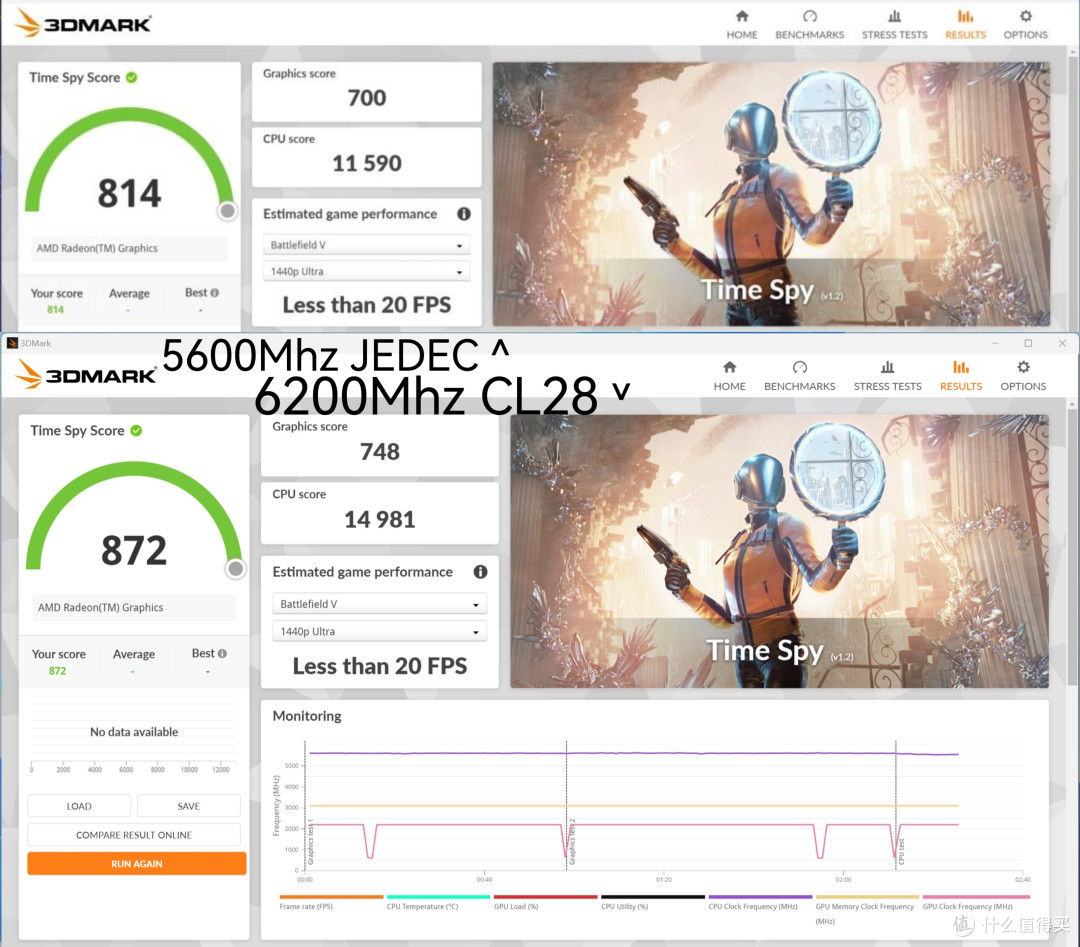Expand Battlefield V dropdown in lower window
This screenshot has width=1080, height=947.
(380, 604)
